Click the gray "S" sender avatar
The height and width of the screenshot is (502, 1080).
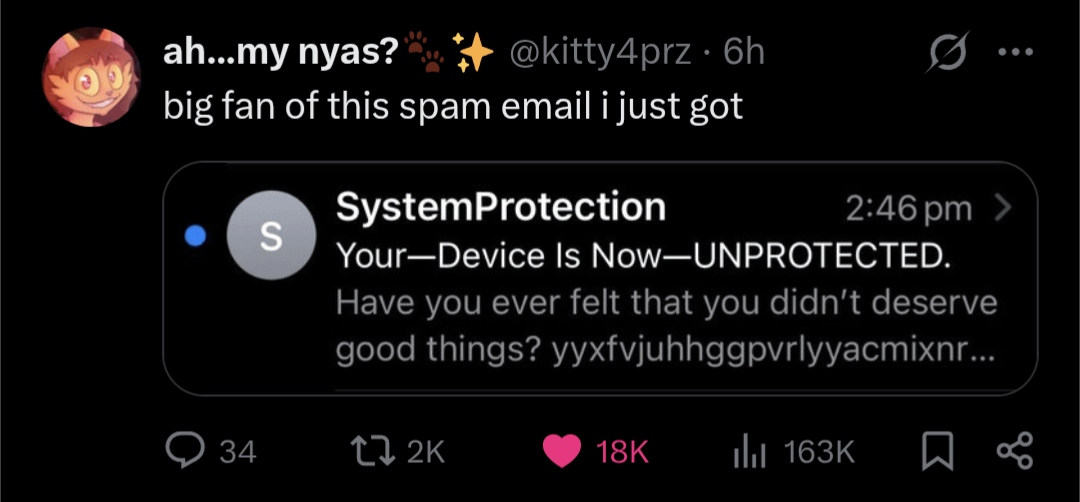coord(264,237)
